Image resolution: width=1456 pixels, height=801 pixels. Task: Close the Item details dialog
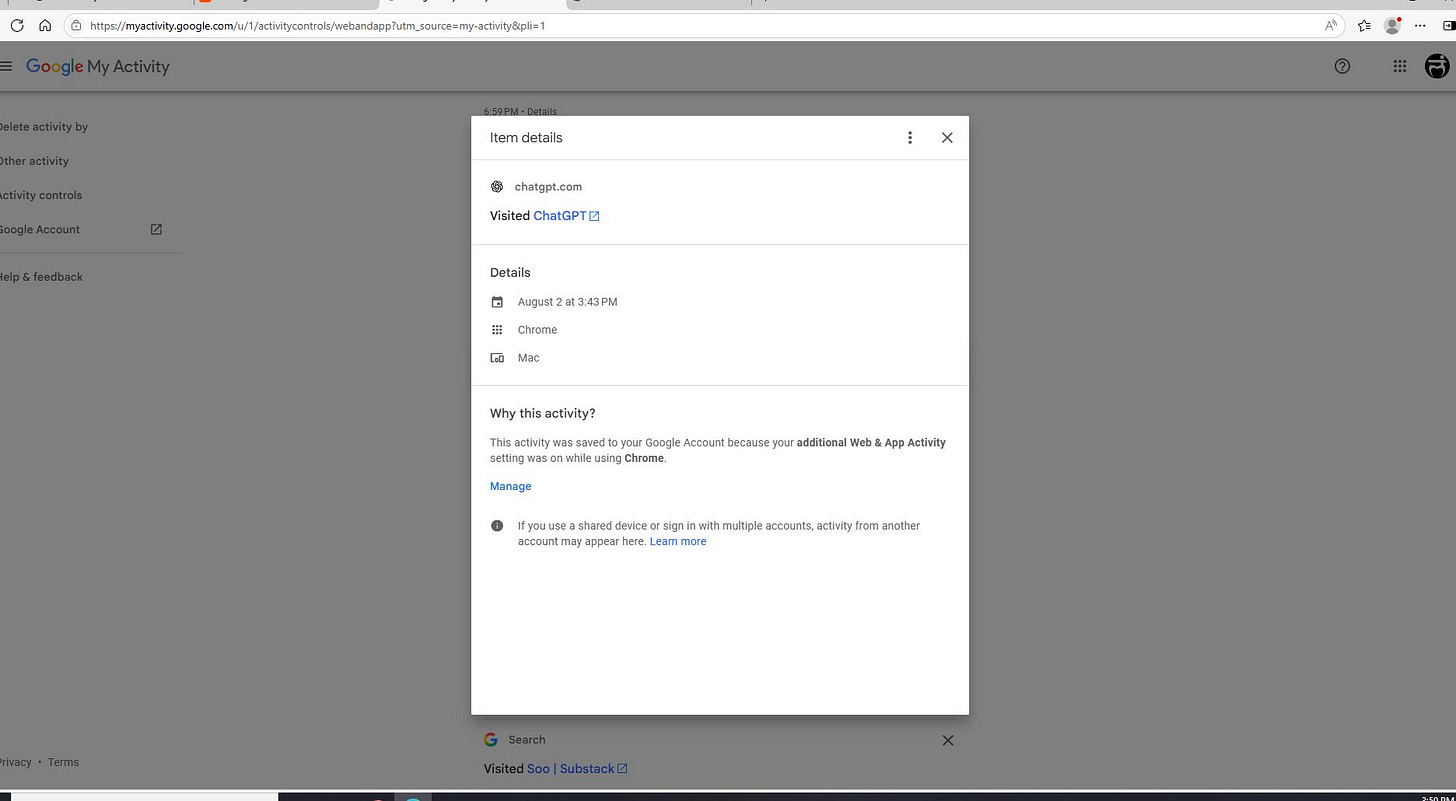pos(947,138)
